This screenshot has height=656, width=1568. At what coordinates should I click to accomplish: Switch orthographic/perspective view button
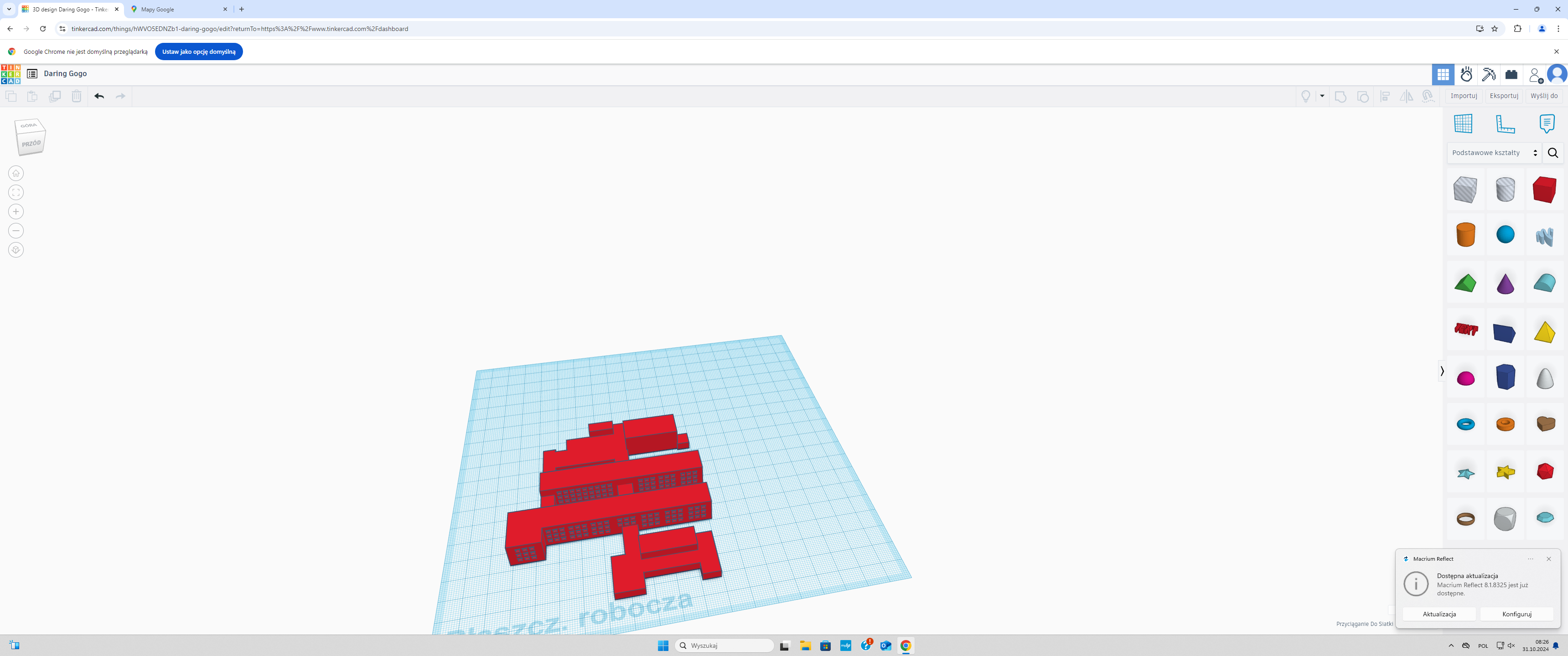tap(16, 250)
